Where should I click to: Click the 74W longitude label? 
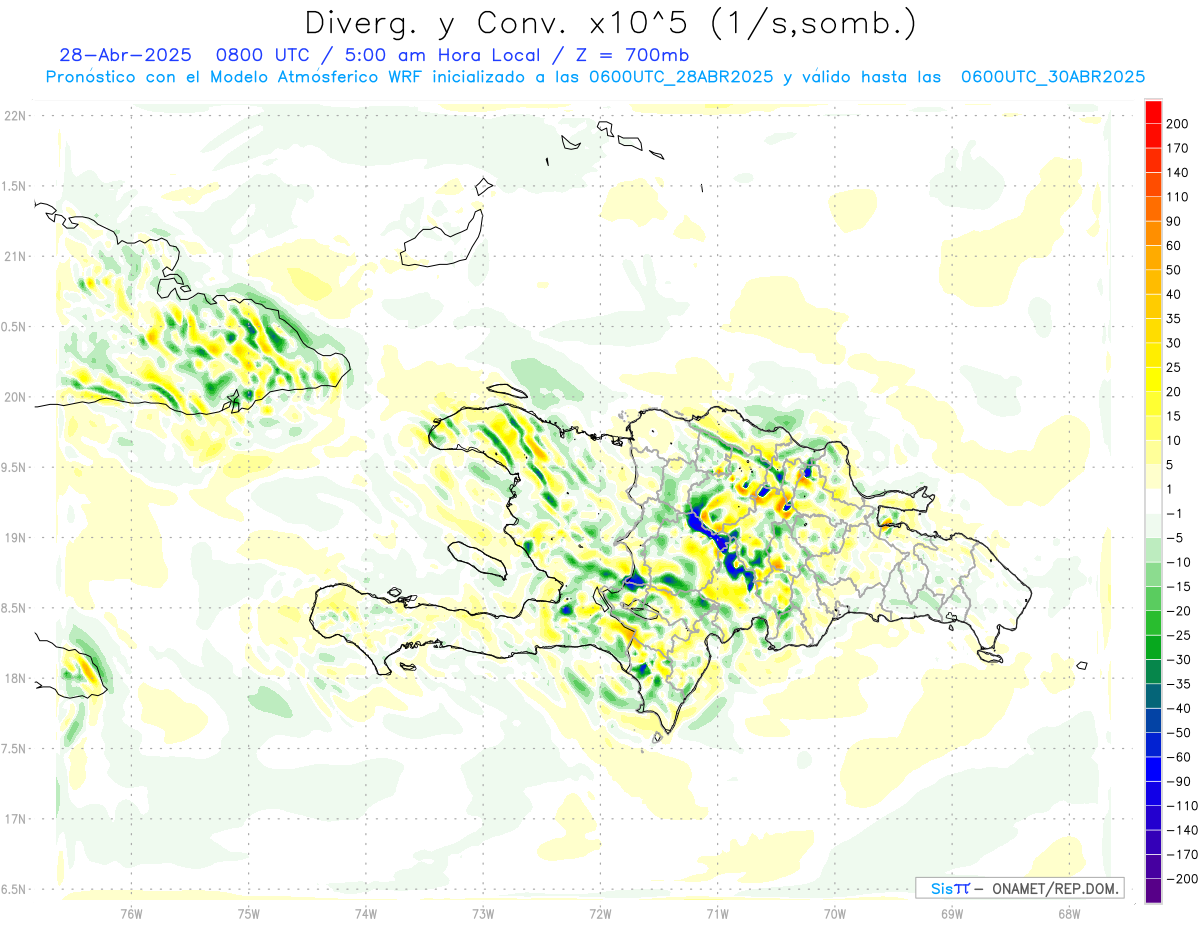pyautogui.click(x=365, y=913)
